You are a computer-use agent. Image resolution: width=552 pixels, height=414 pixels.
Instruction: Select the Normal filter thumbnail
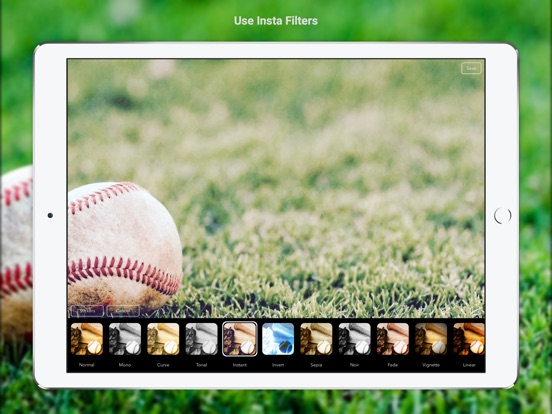(87, 339)
